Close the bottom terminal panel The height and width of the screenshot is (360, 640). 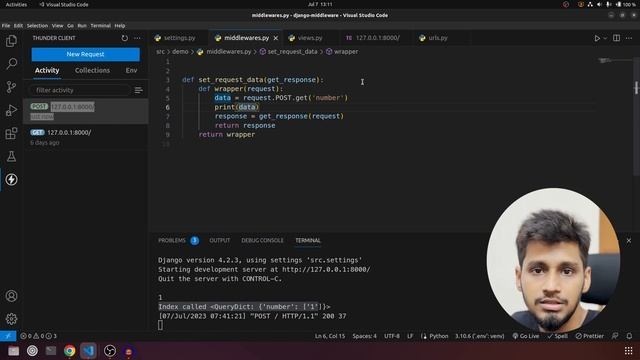click(x=629, y=240)
